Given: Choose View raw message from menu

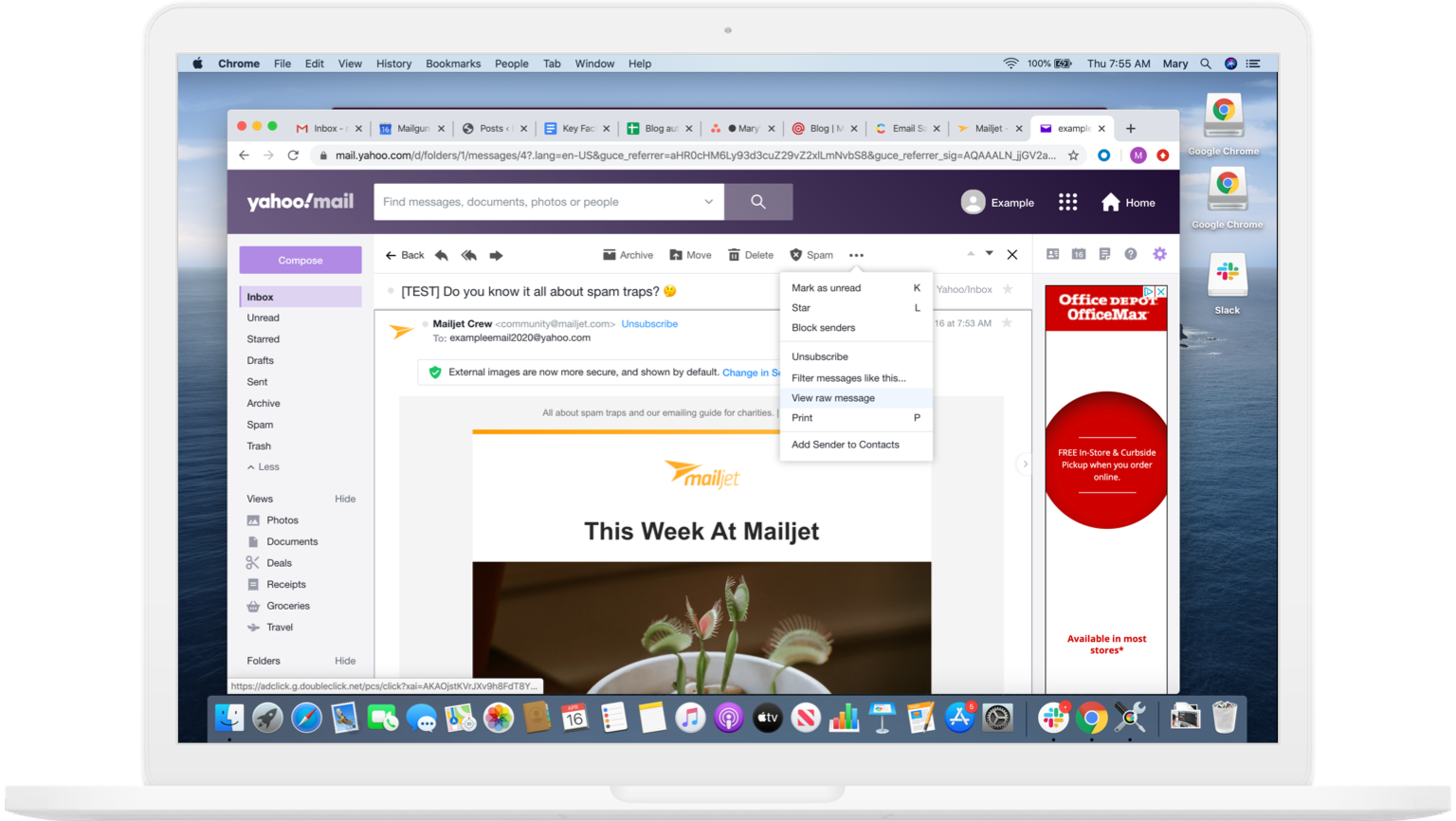Looking at the screenshot, I should pos(831,397).
